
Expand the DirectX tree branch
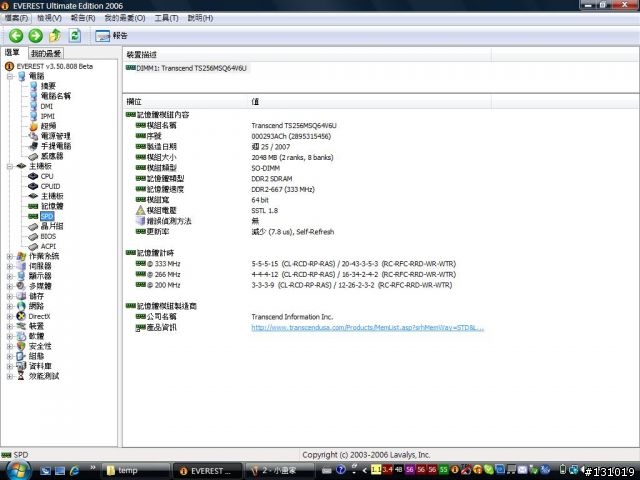click(x=10, y=316)
